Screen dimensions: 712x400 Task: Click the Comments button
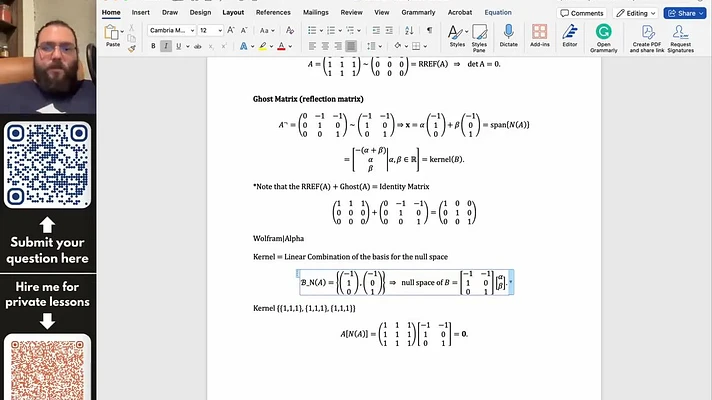pos(582,13)
